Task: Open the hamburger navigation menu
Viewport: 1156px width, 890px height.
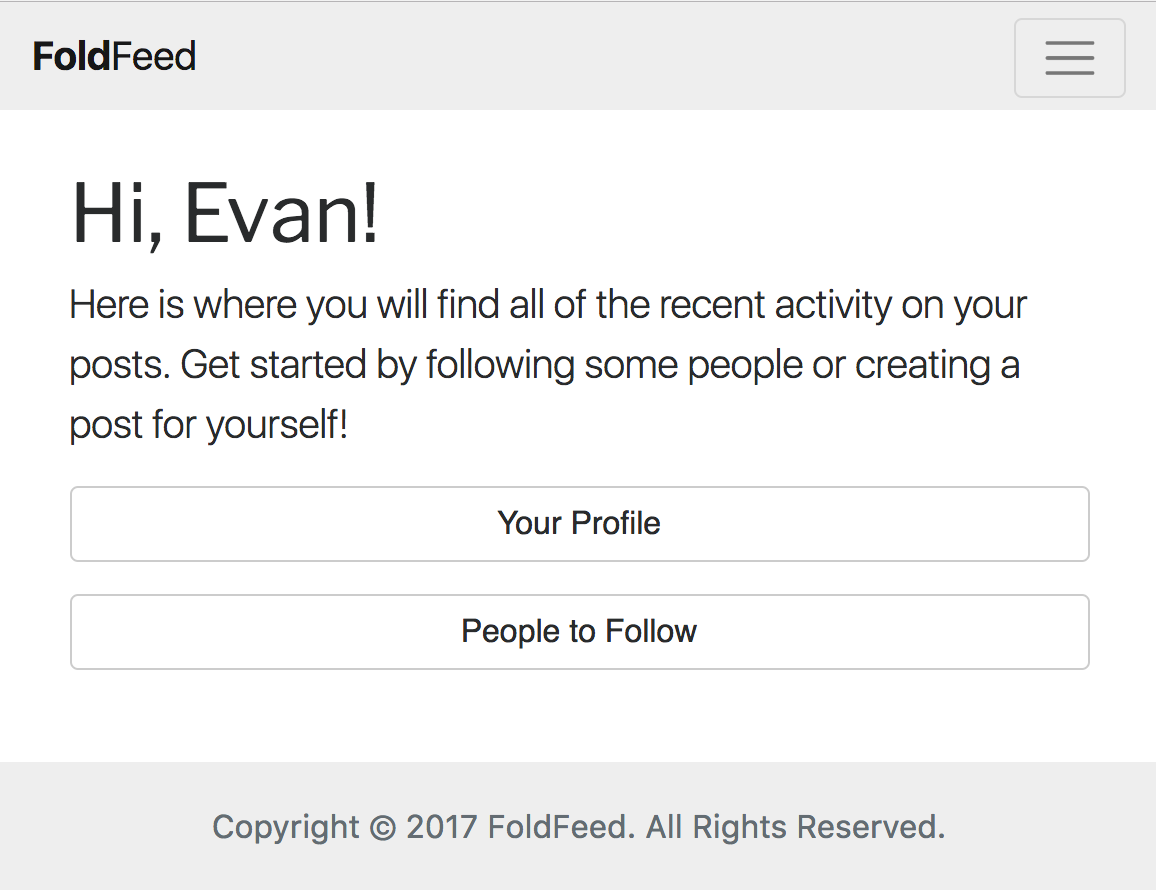Action: coord(1069,58)
